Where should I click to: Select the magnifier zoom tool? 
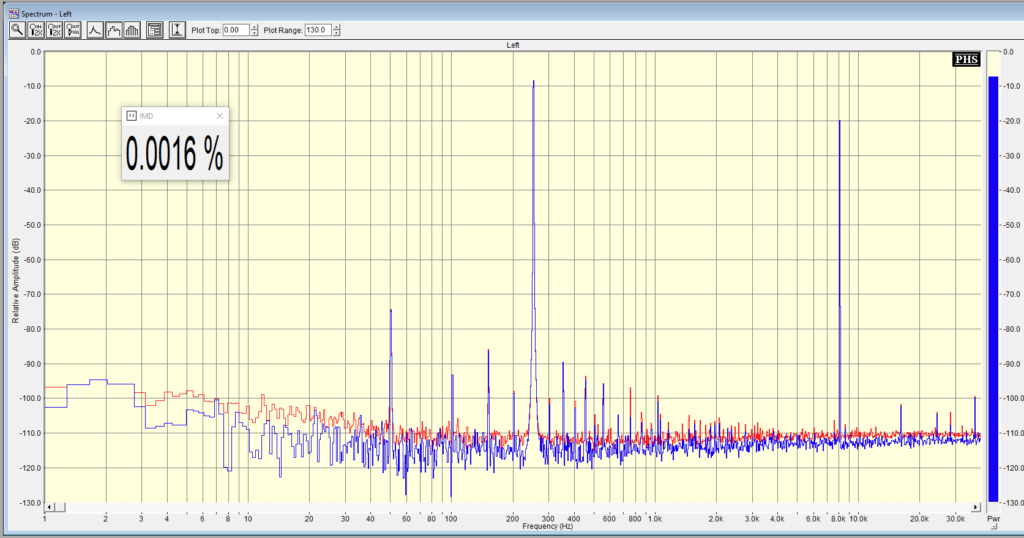point(17,30)
